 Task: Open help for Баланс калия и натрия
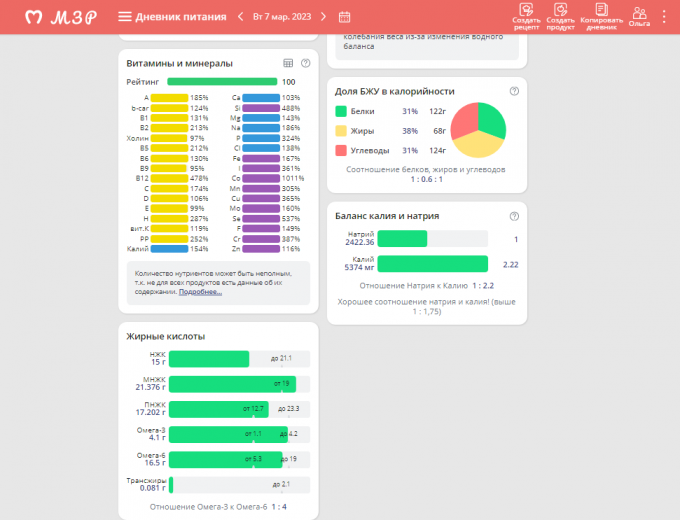514,215
